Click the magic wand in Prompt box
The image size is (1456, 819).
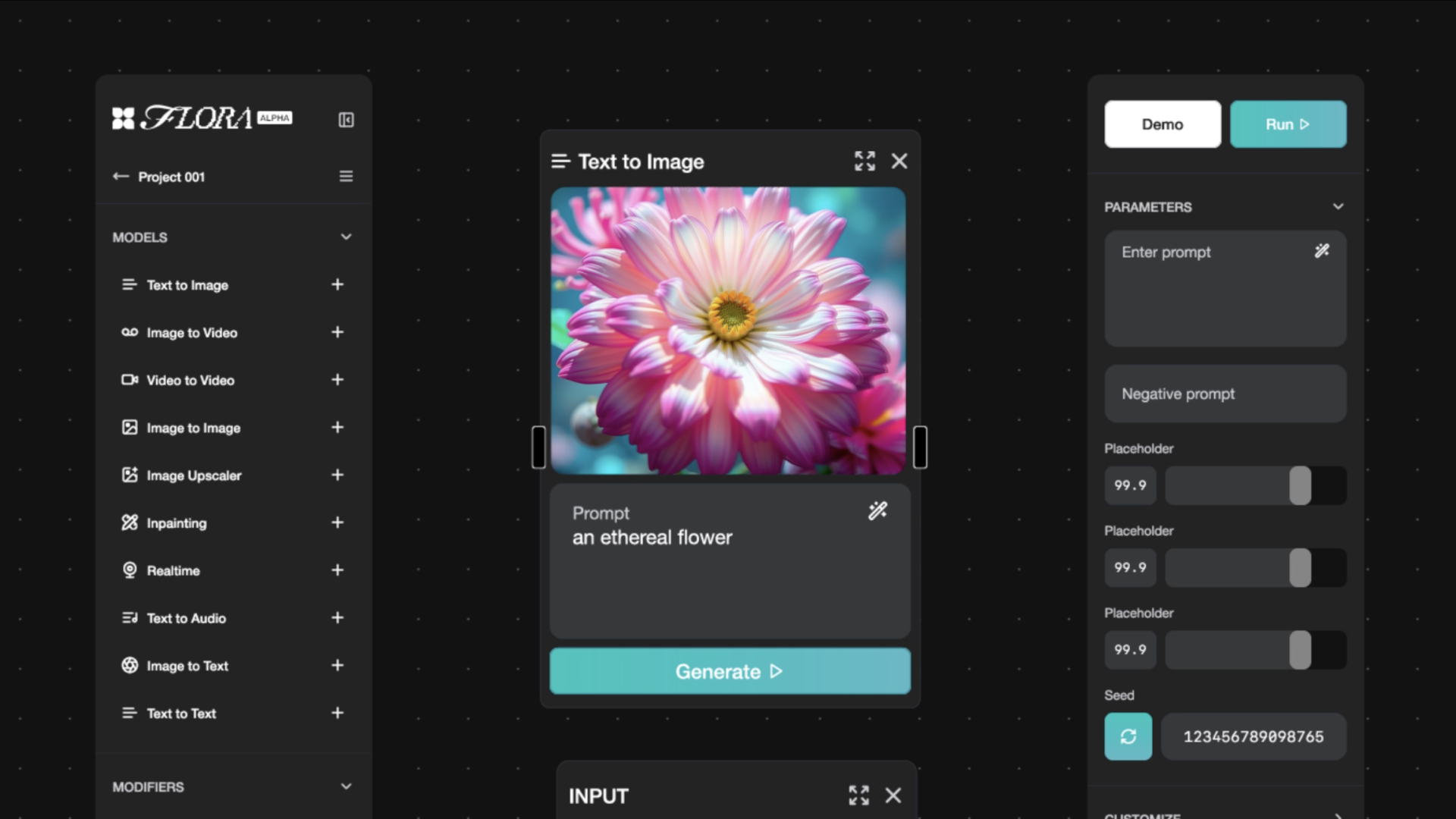[877, 511]
